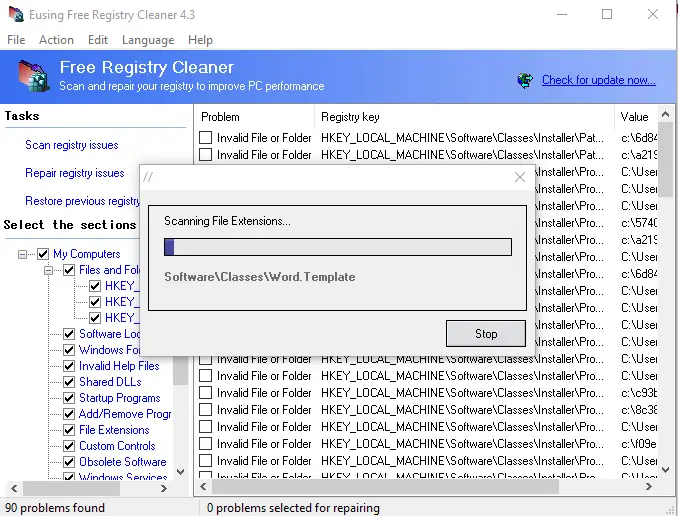Uncheck the Custom Controls checkbox
Viewport: 678px width, 516px height.
pos(69,446)
